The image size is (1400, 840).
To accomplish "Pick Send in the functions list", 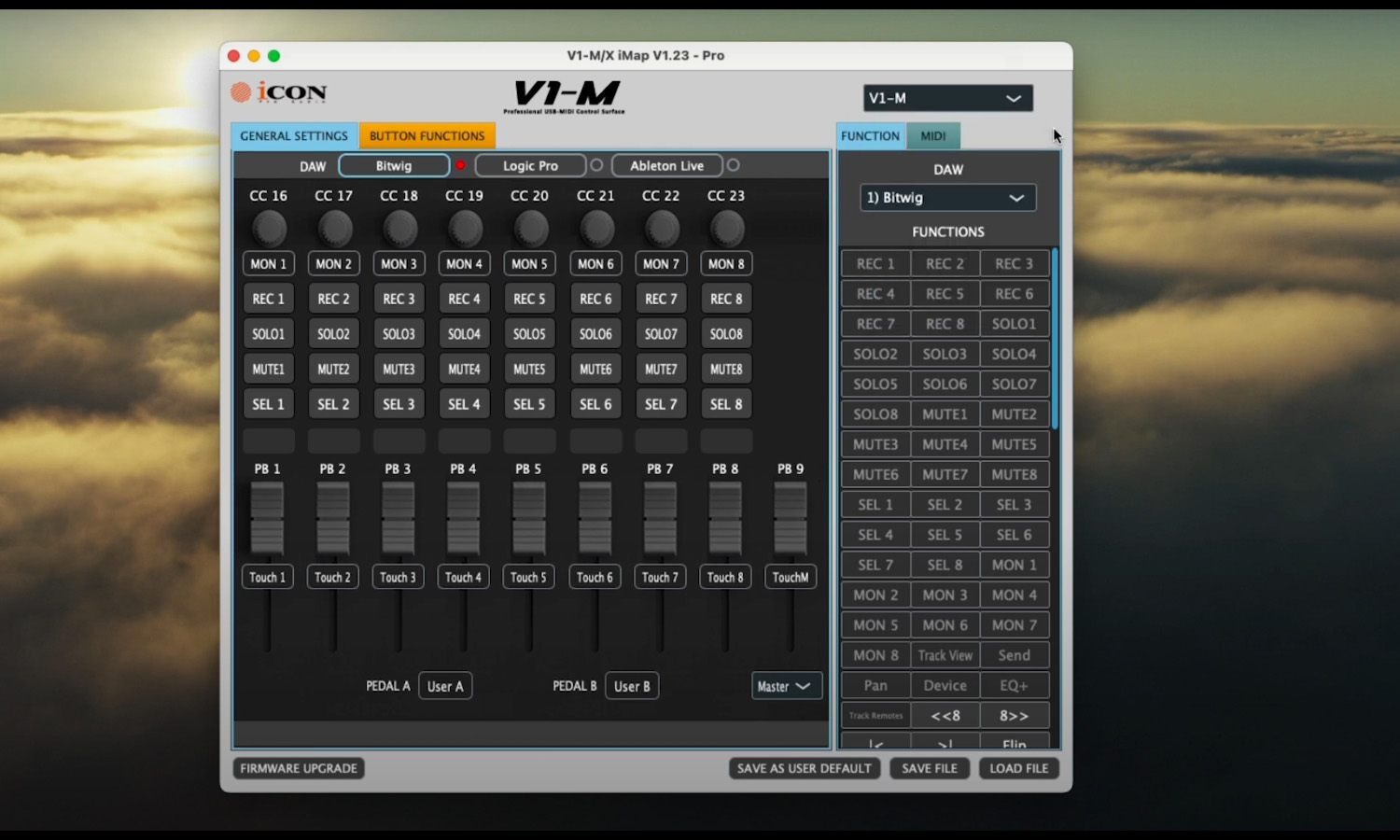I will click(x=1015, y=655).
